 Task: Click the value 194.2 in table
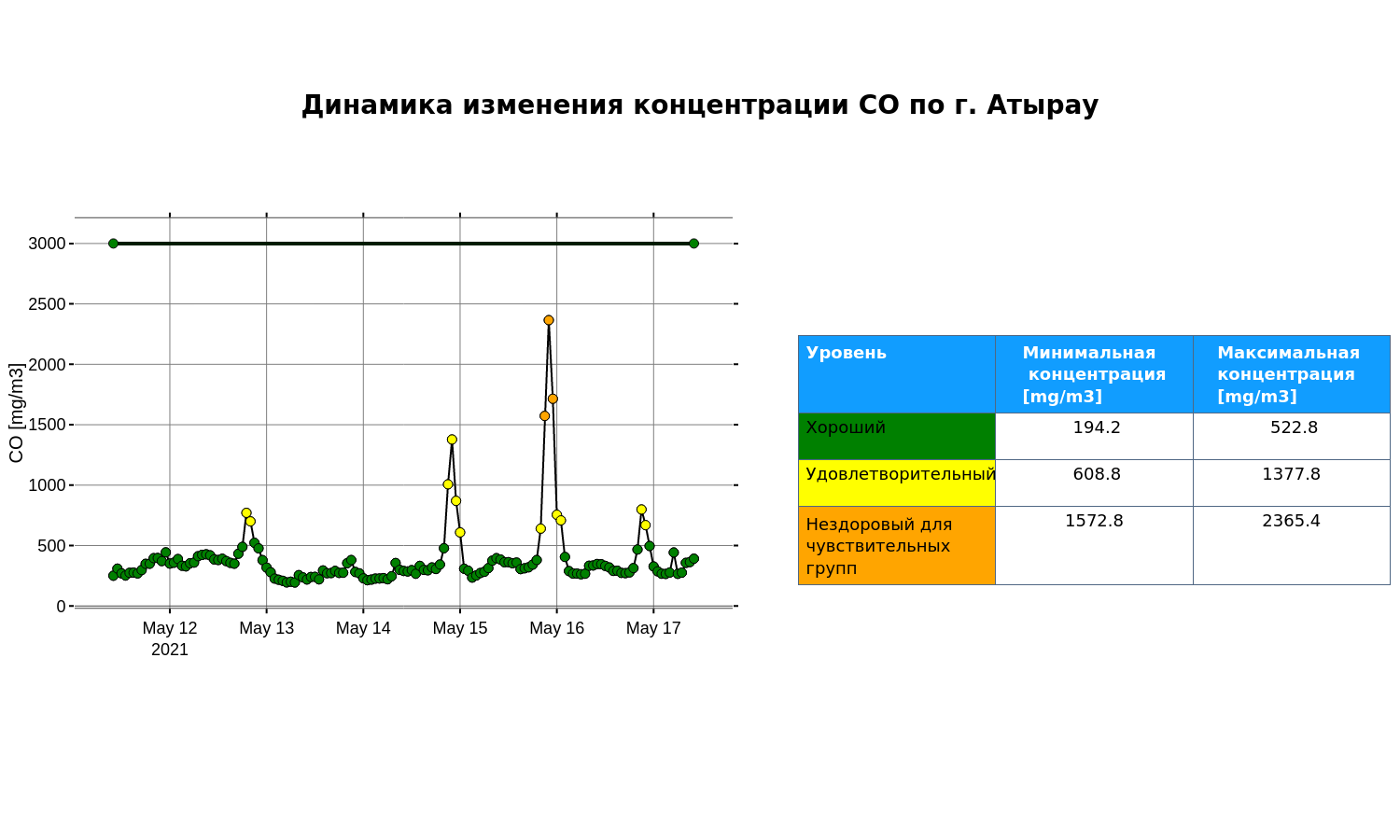1097,427
